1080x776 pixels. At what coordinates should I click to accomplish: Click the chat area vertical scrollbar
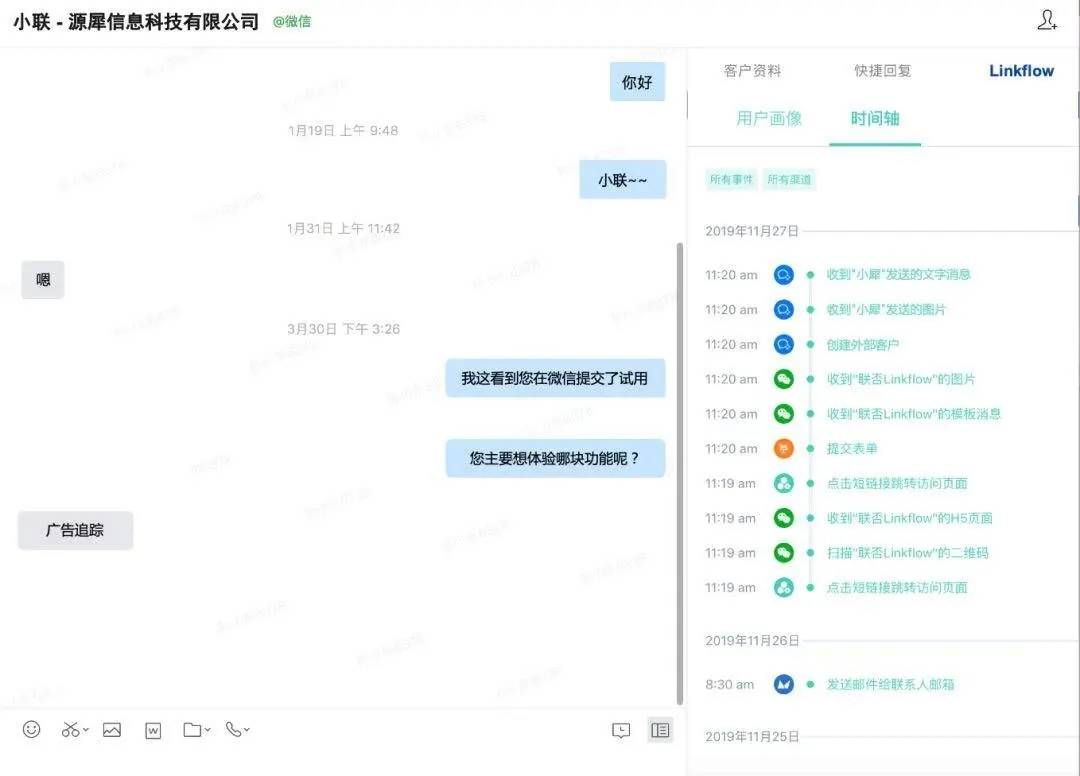tap(680, 474)
